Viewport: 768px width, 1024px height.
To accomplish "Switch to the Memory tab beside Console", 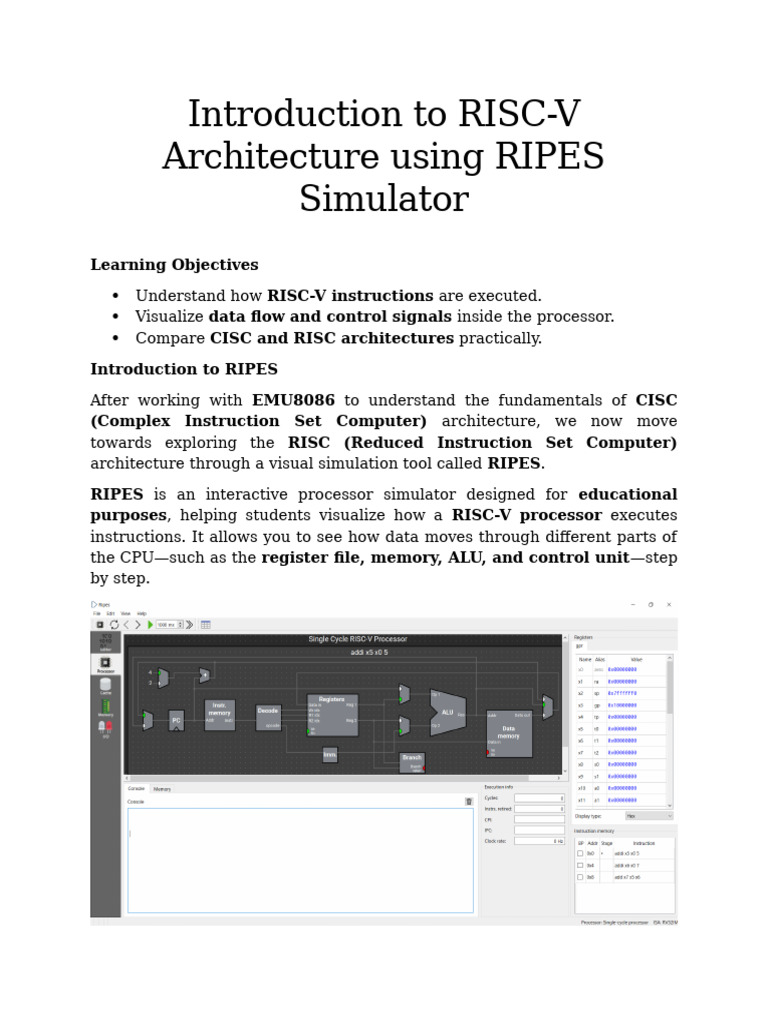I will tap(162, 789).
